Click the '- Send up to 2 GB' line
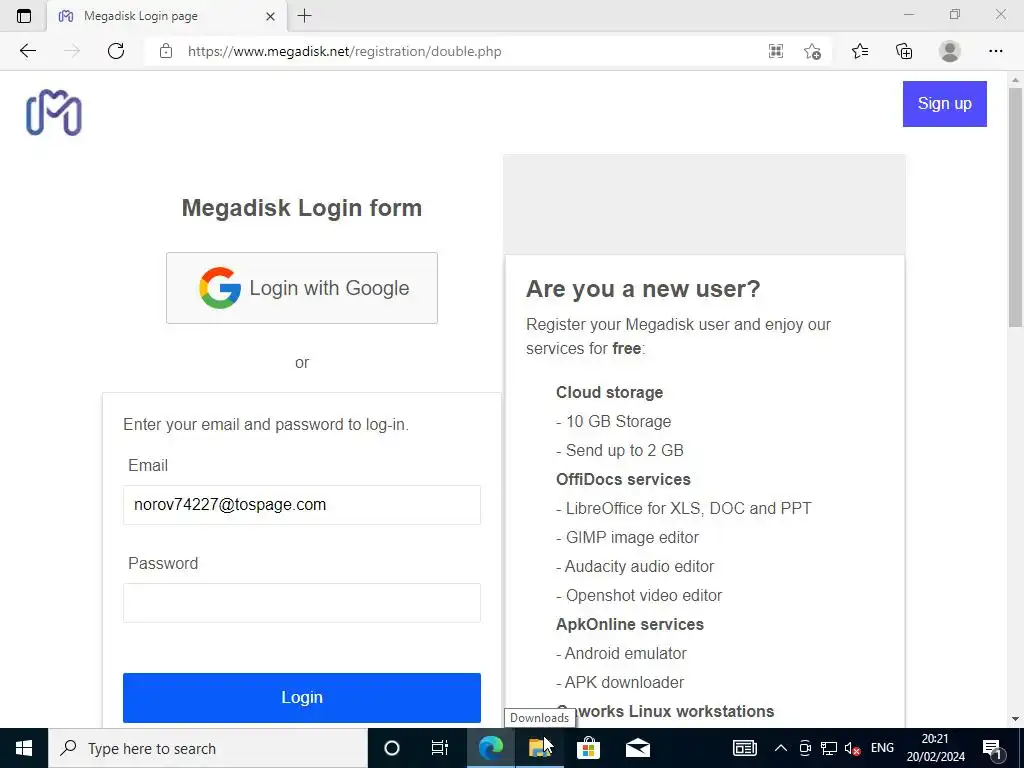The width and height of the screenshot is (1024, 768). pyautogui.click(x=620, y=450)
